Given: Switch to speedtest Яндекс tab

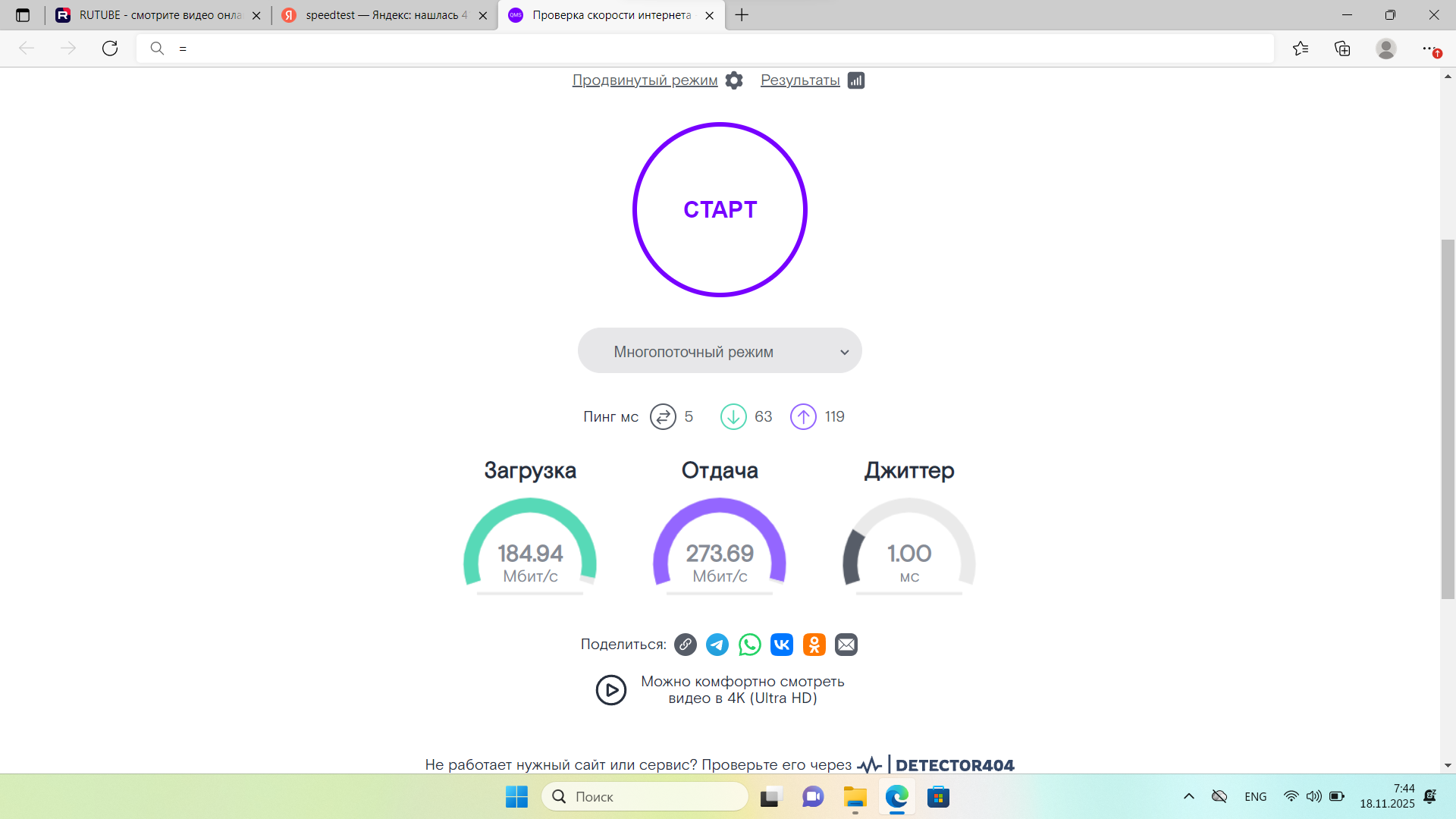Looking at the screenshot, I should pyautogui.click(x=385, y=15).
